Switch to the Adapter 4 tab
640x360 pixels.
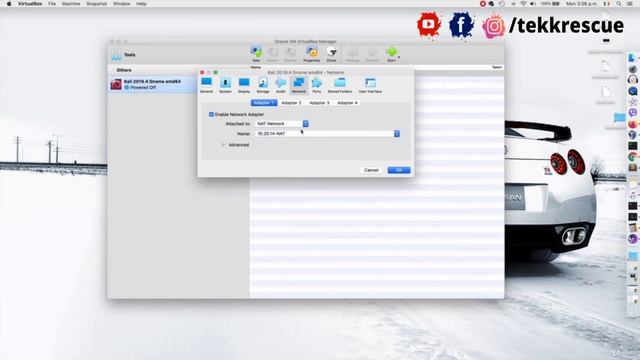point(347,103)
